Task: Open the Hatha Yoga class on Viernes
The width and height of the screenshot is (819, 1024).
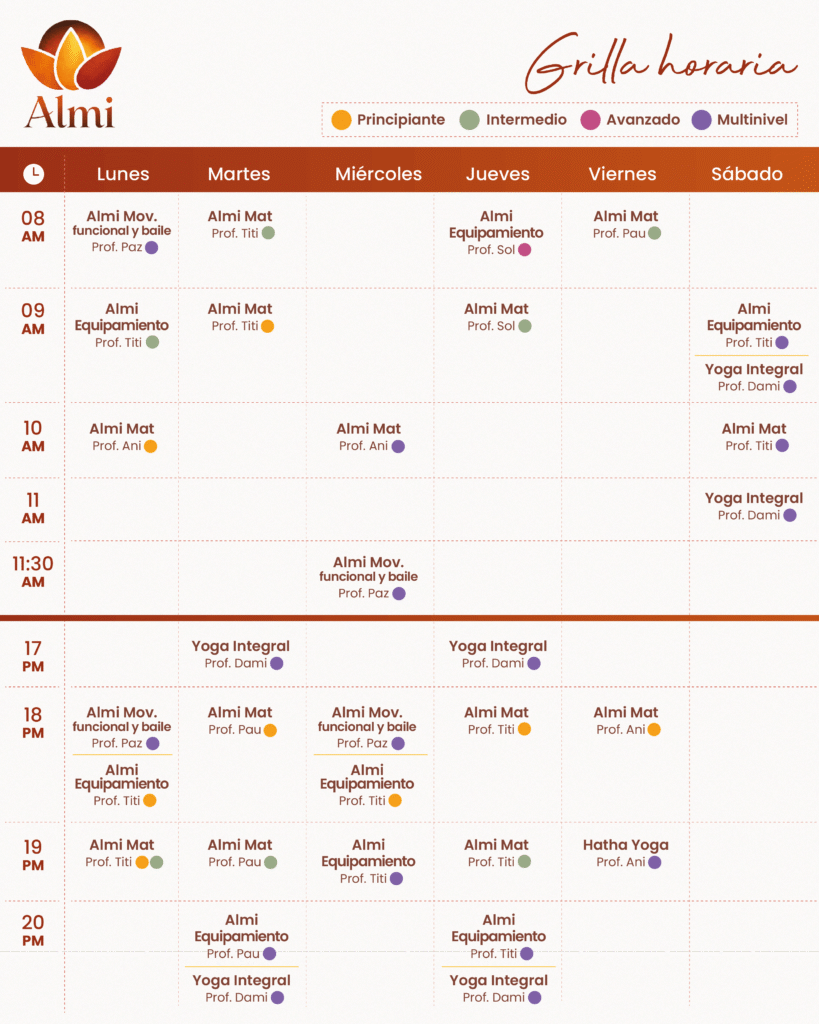Action: click(x=626, y=845)
